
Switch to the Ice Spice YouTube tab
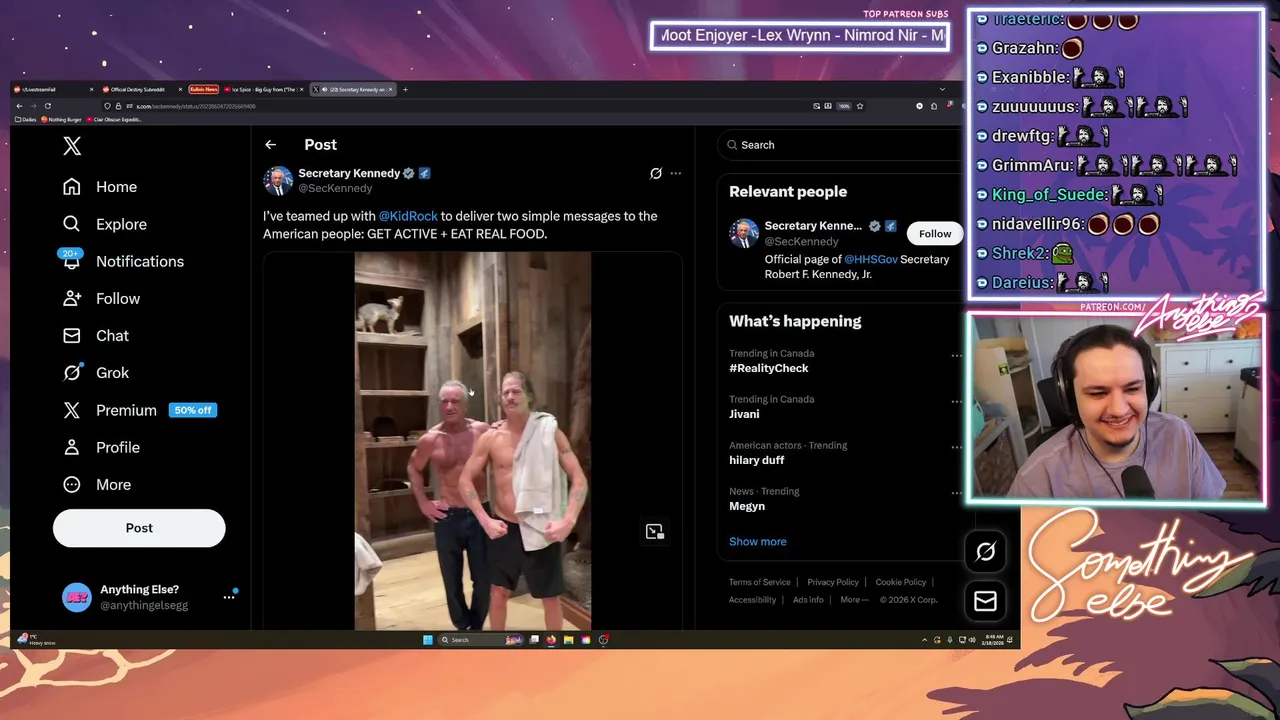pos(264,89)
